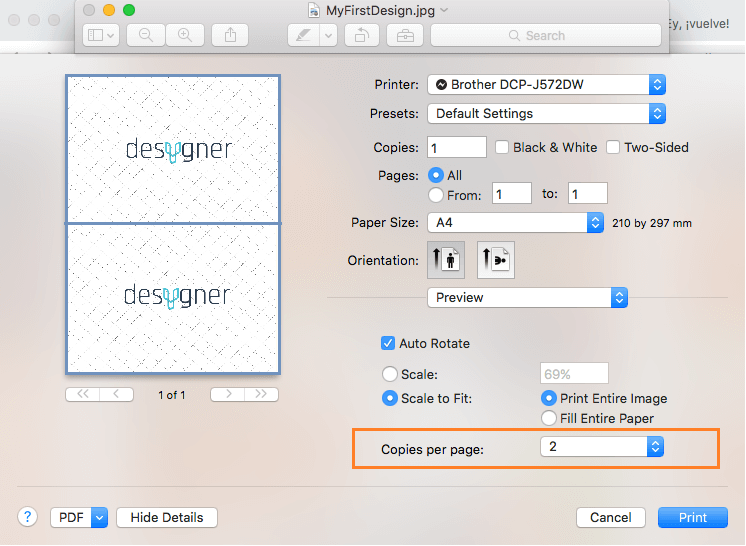
Task: Select Fill Entire Paper radio button
Action: [x=549, y=418]
